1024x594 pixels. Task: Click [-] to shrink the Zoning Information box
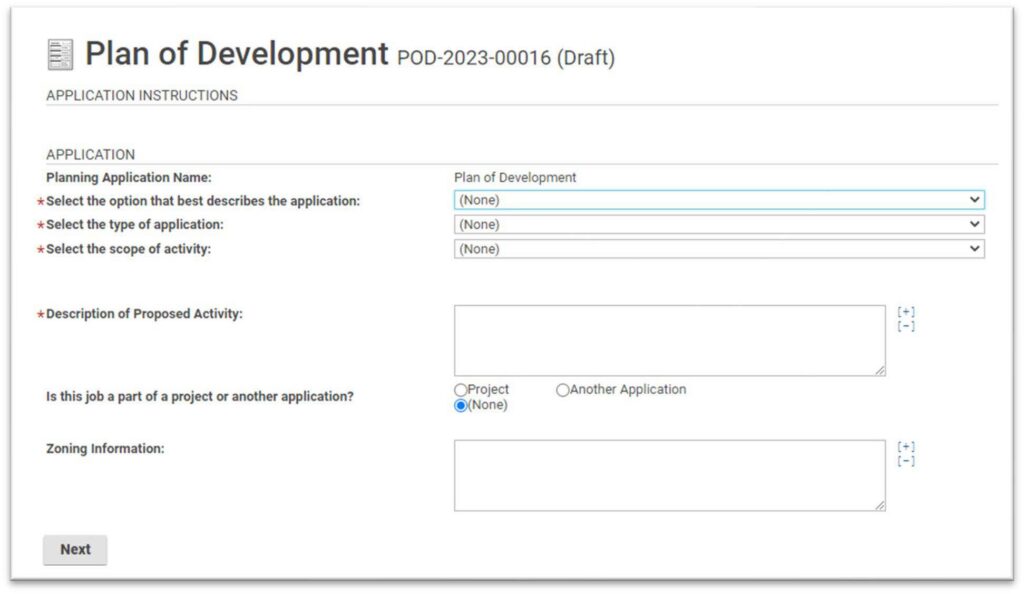pos(905,462)
